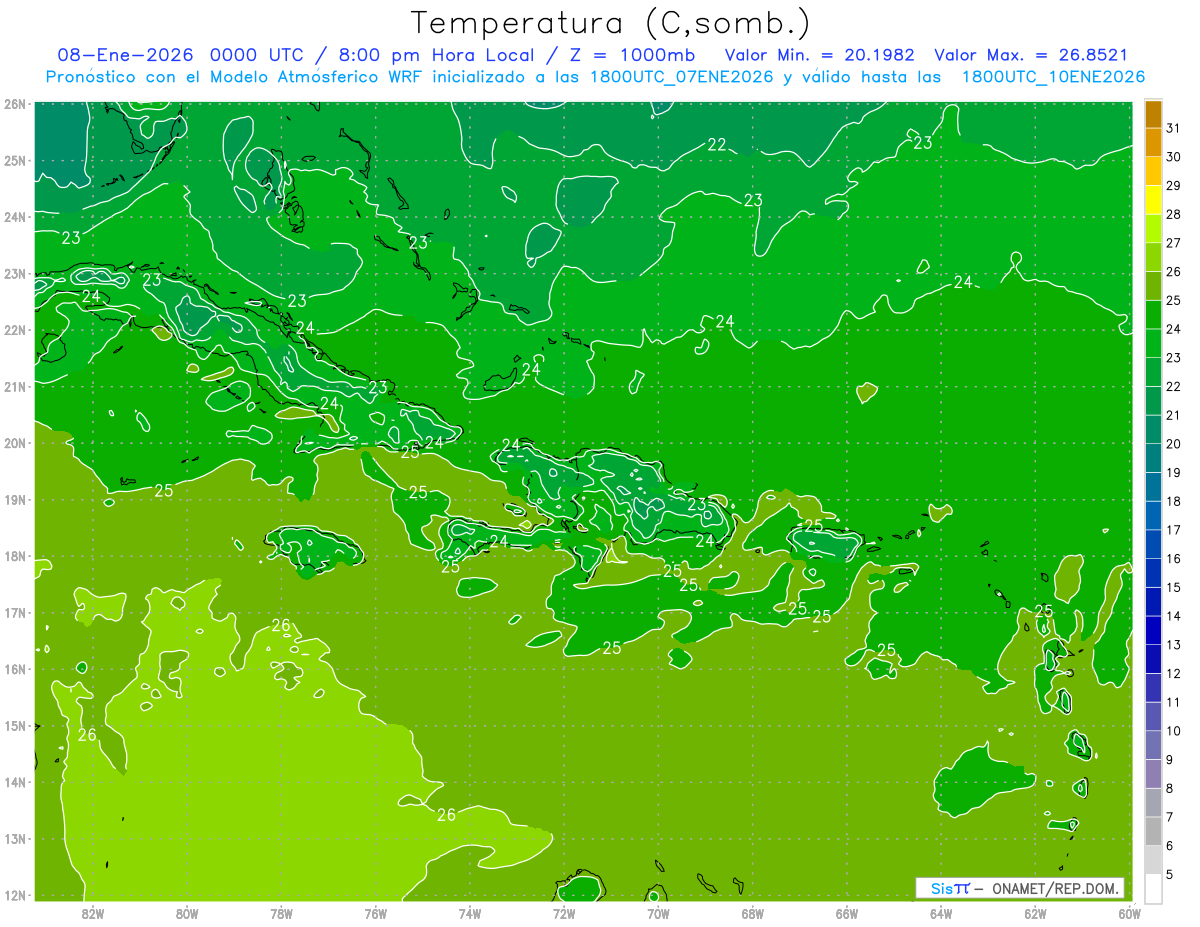Click the Valor Min. = 20.1982 value

(x=819, y=55)
